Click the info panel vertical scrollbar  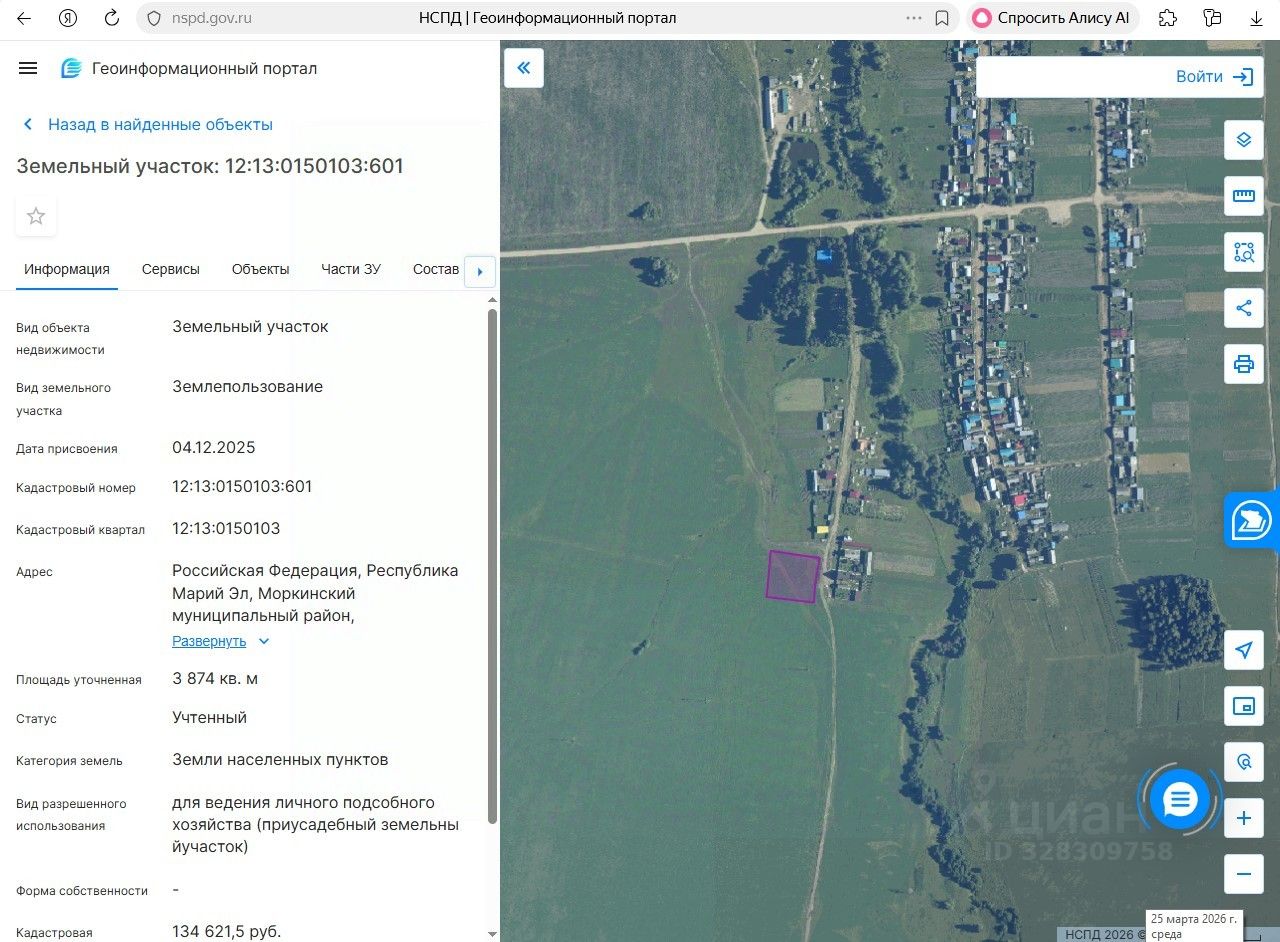tap(491, 566)
